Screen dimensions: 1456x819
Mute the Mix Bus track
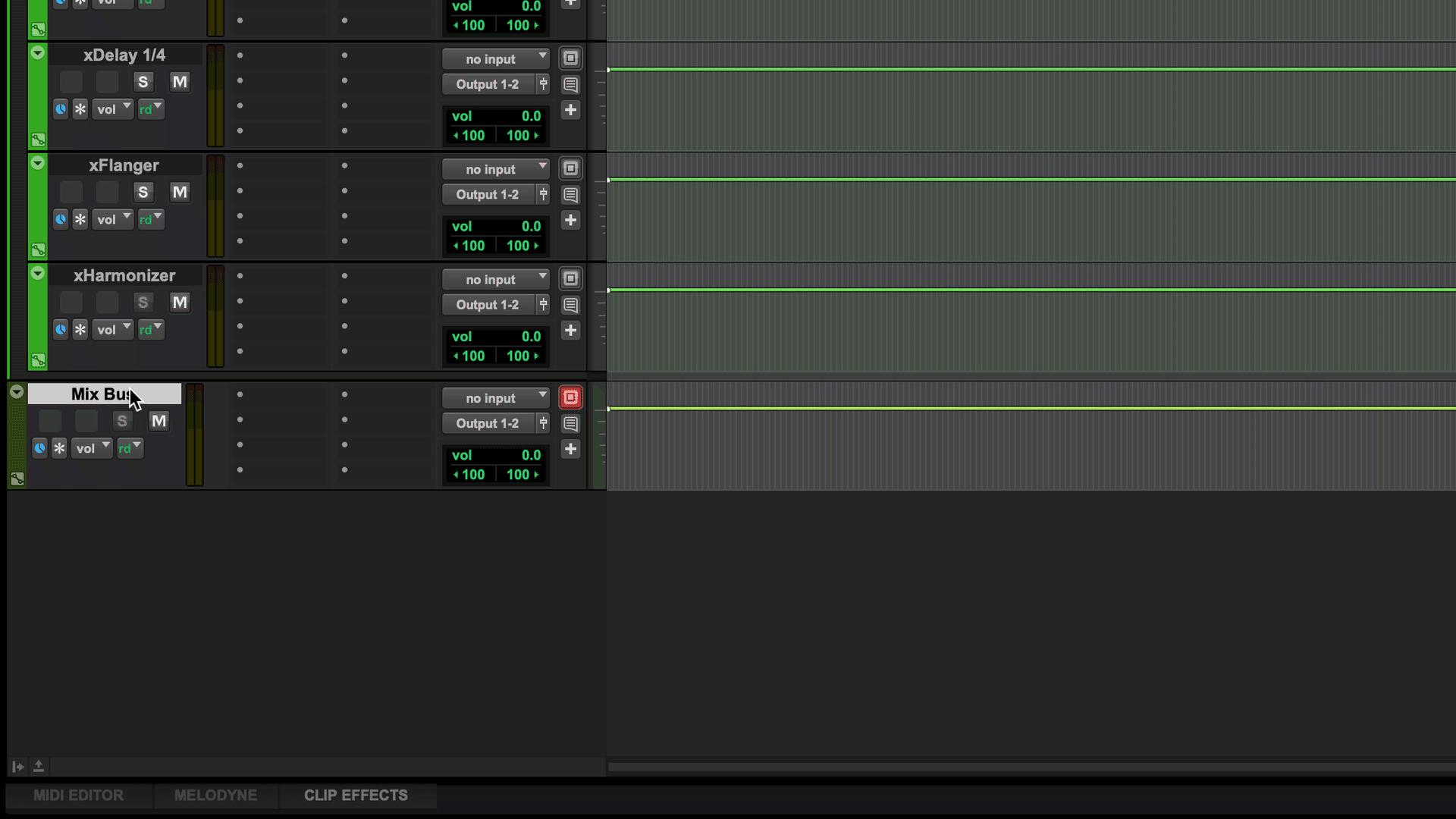pyautogui.click(x=158, y=421)
